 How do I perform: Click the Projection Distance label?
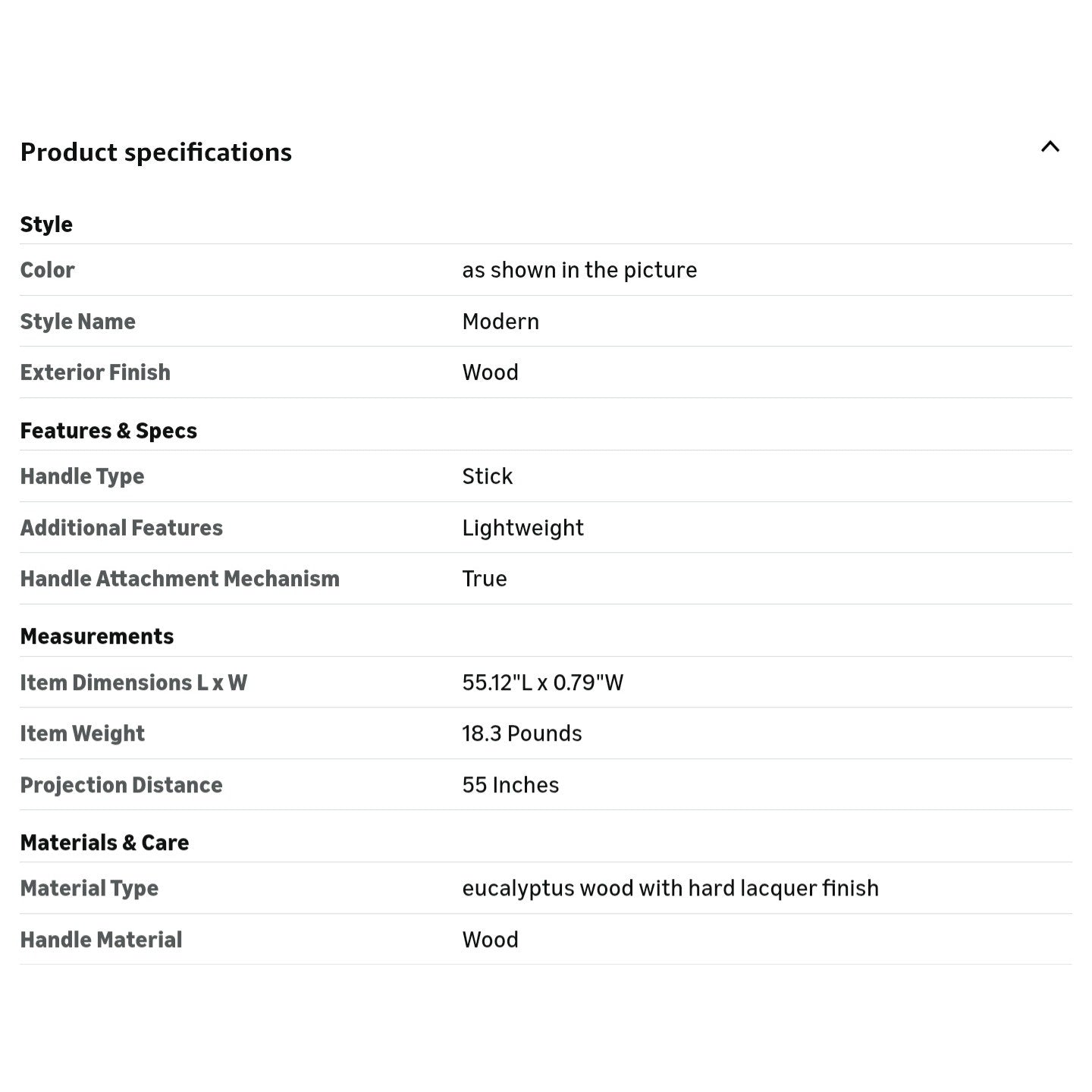tap(121, 785)
